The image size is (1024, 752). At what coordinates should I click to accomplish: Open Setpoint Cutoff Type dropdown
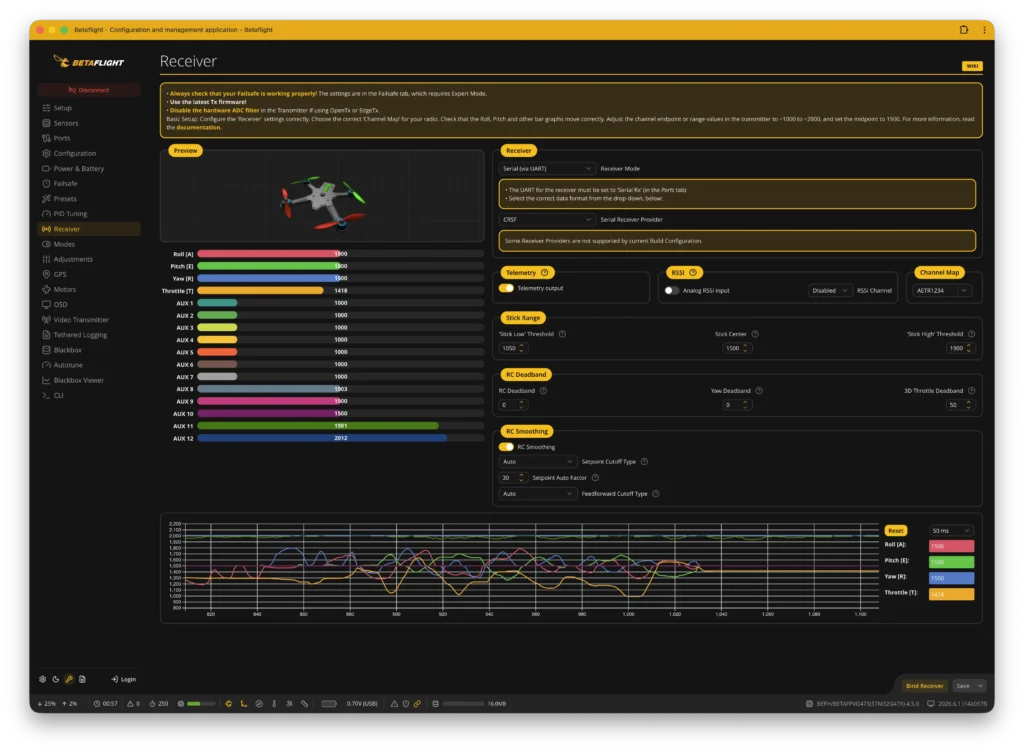coord(537,462)
